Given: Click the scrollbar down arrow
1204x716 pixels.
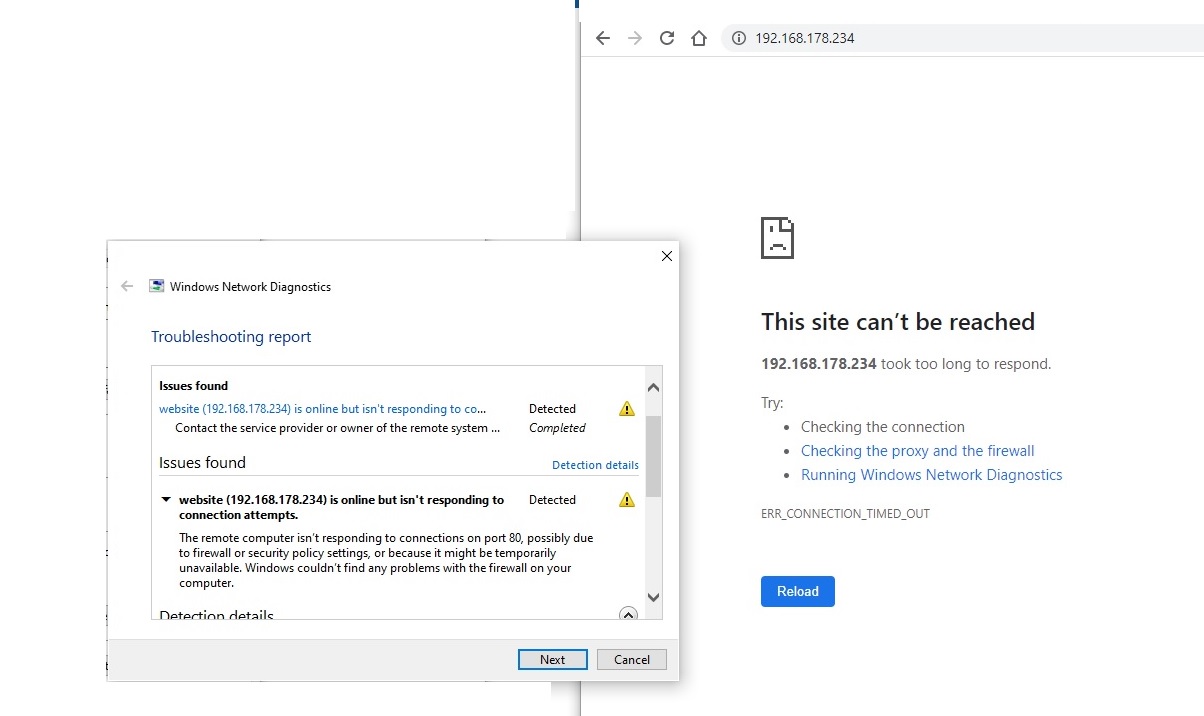Looking at the screenshot, I should [x=652, y=597].
